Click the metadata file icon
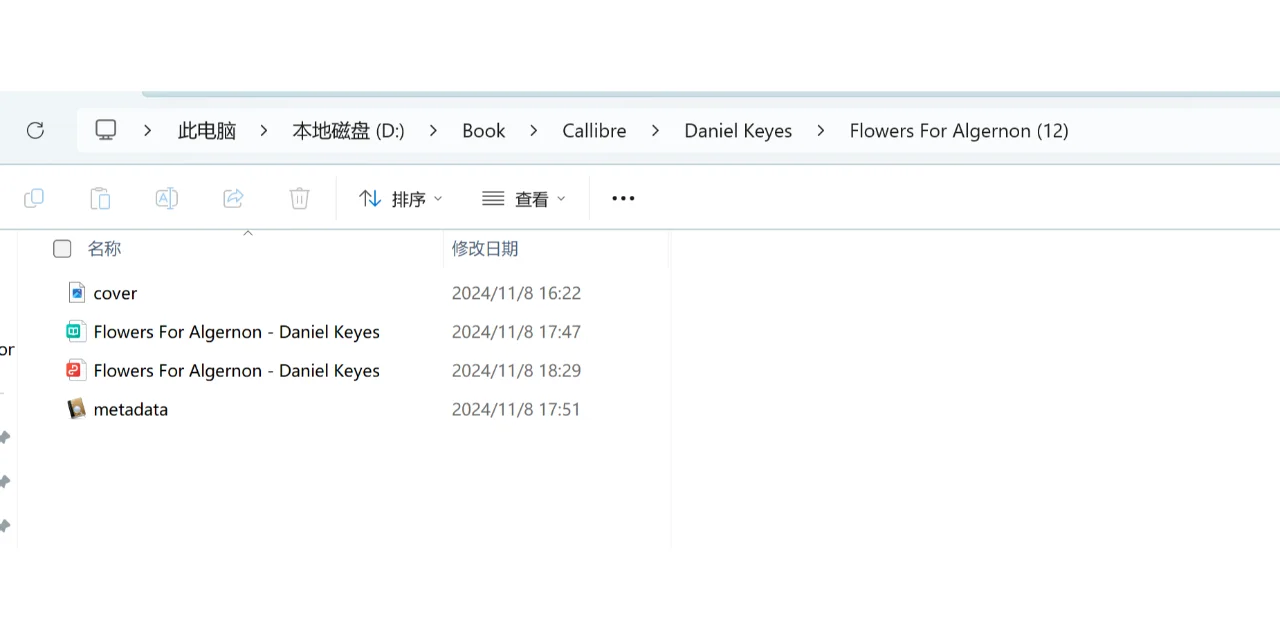The height and width of the screenshot is (640, 1280). tap(77, 409)
